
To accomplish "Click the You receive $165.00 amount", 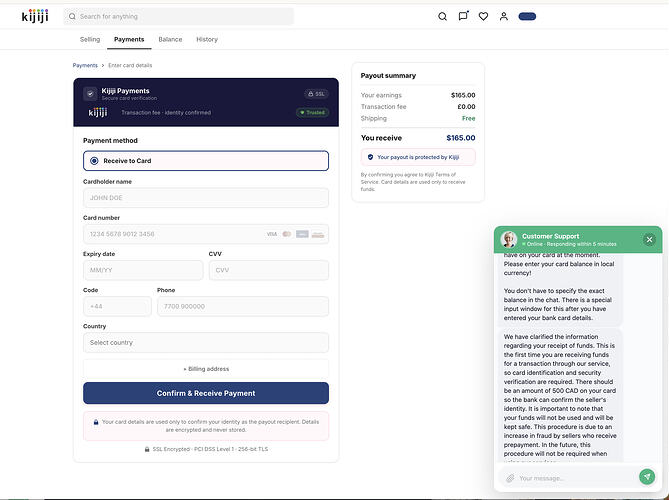I will click(461, 138).
